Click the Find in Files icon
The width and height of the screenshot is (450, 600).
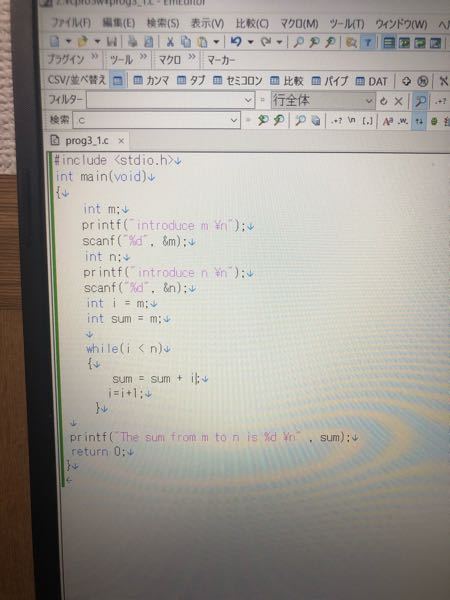point(351,42)
